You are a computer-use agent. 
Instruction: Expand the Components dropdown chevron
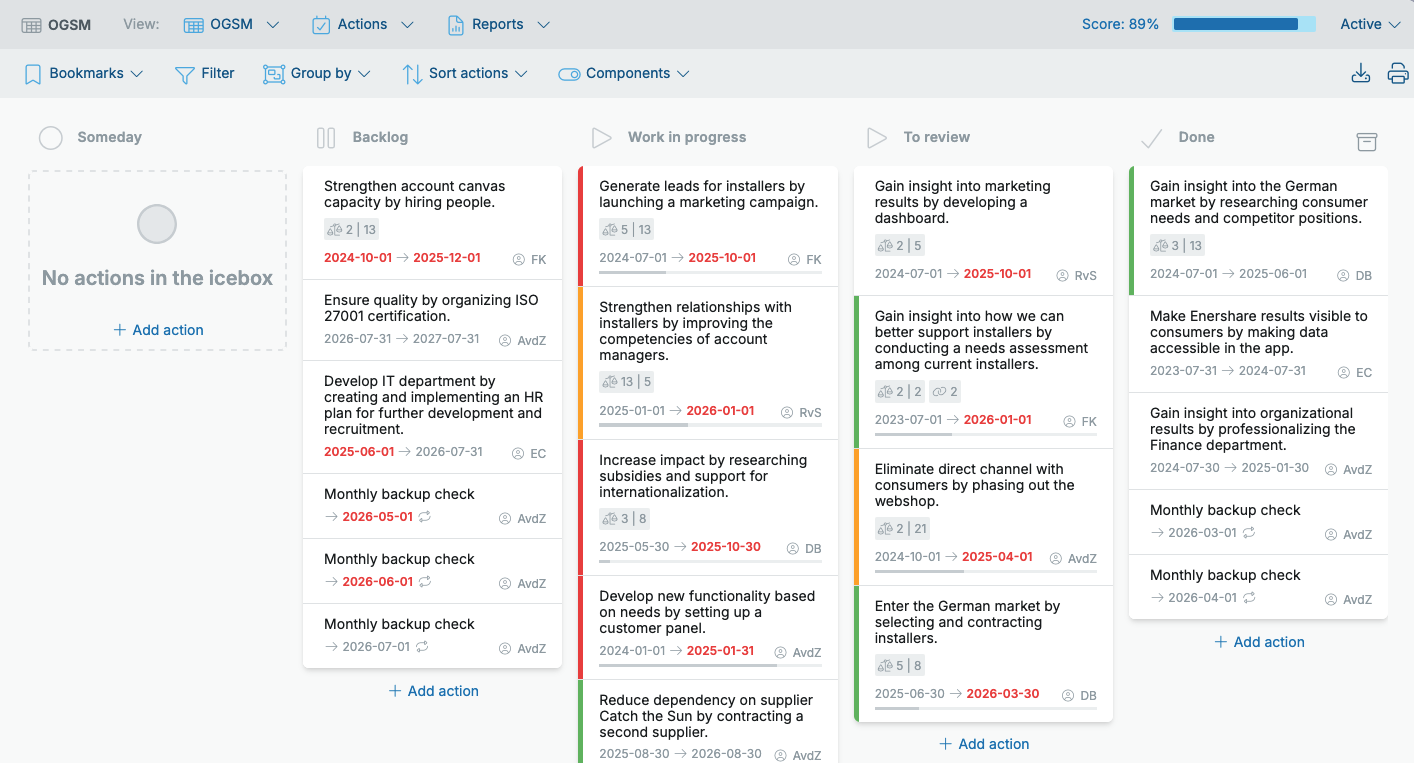click(683, 74)
